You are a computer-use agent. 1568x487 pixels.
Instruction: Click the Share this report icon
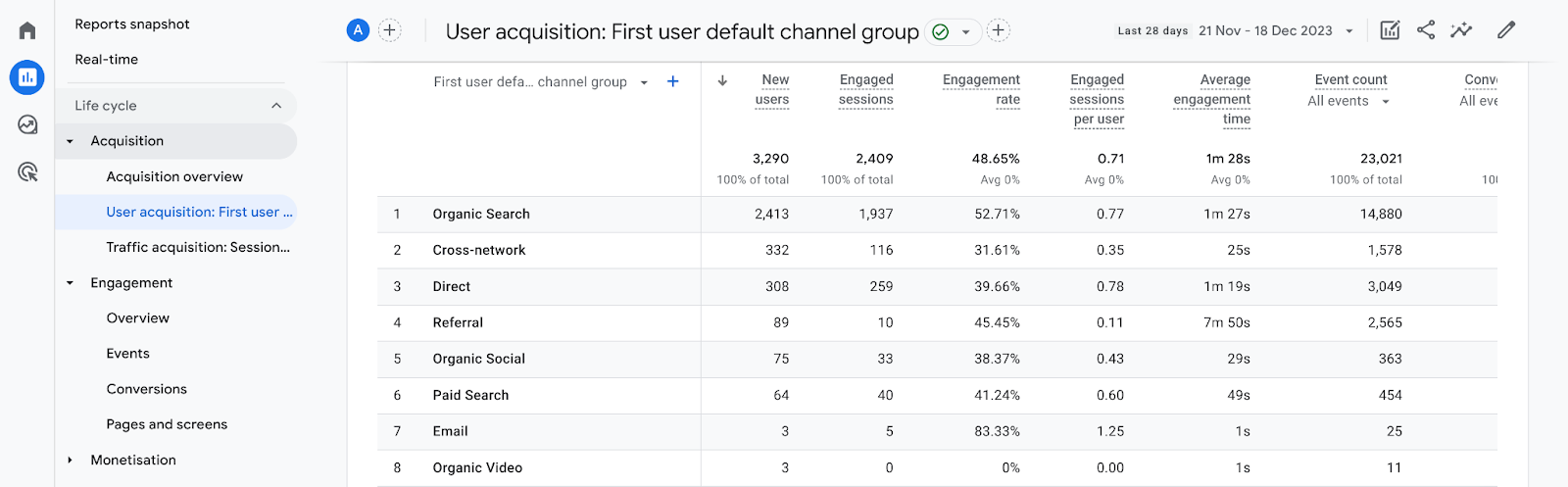pos(1426,30)
